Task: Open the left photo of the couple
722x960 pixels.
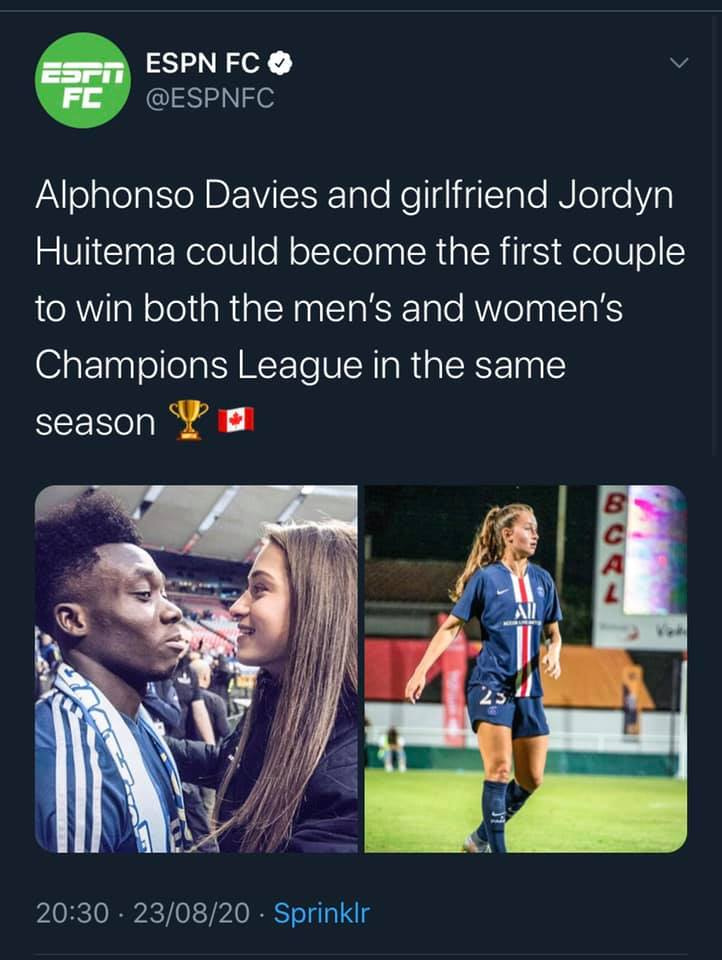Action: pos(196,669)
